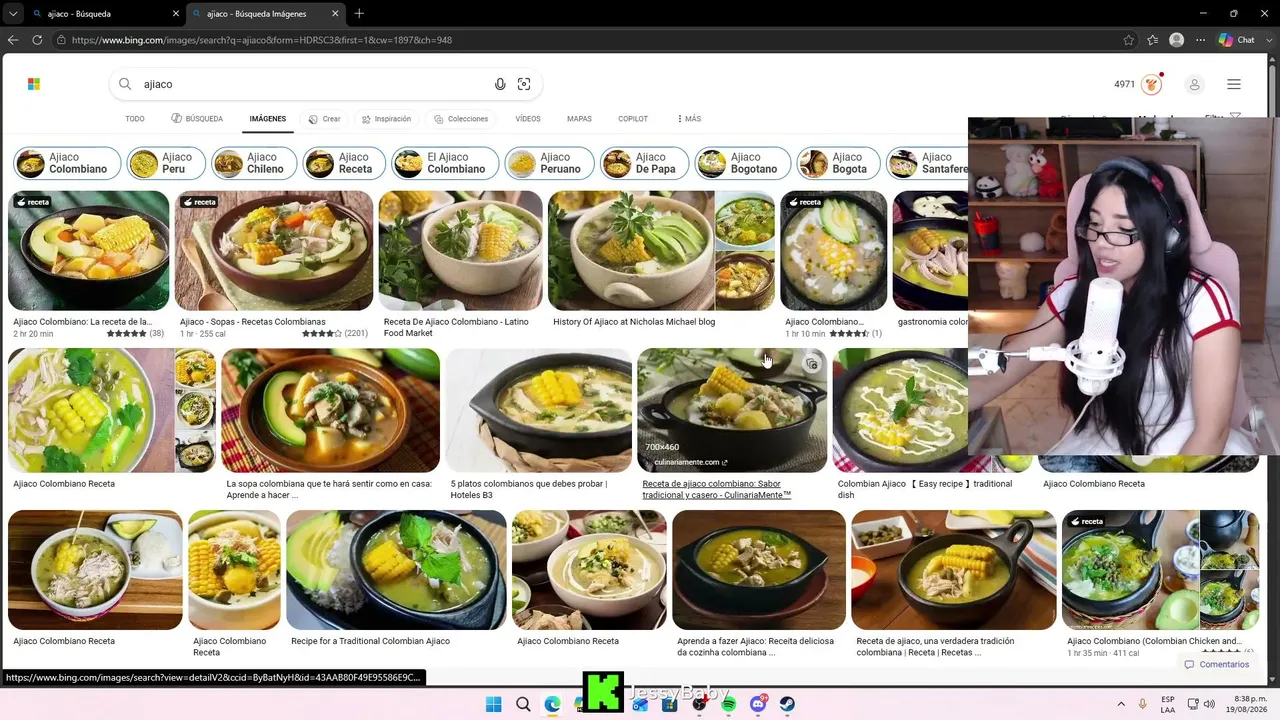
Task: Click the magnifier icon in search box
Action: 125,84
